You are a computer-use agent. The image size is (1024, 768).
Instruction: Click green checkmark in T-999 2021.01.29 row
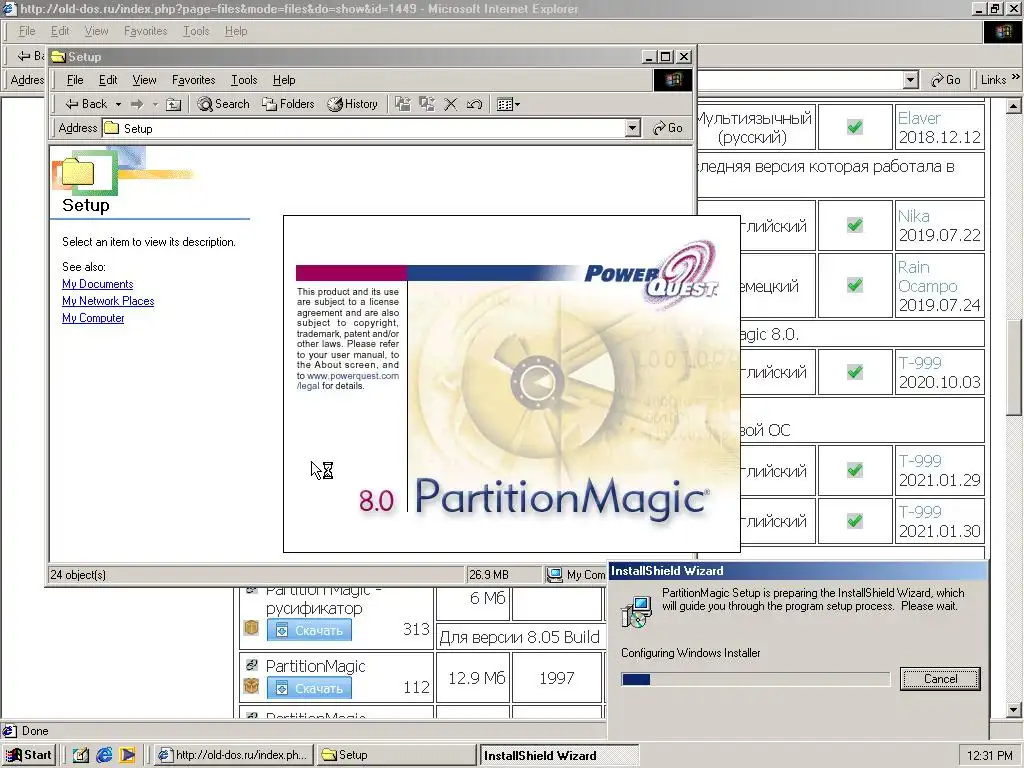click(x=854, y=470)
